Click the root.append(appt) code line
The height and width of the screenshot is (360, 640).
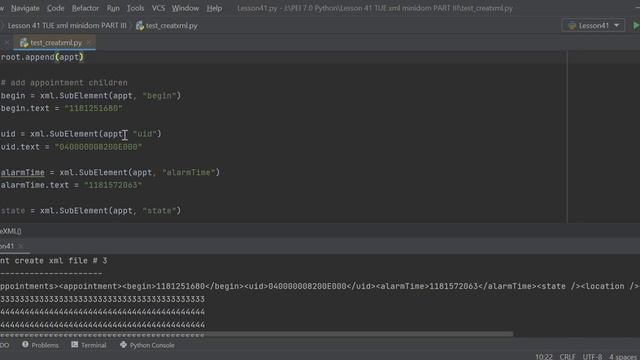pyautogui.click(x=42, y=57)
